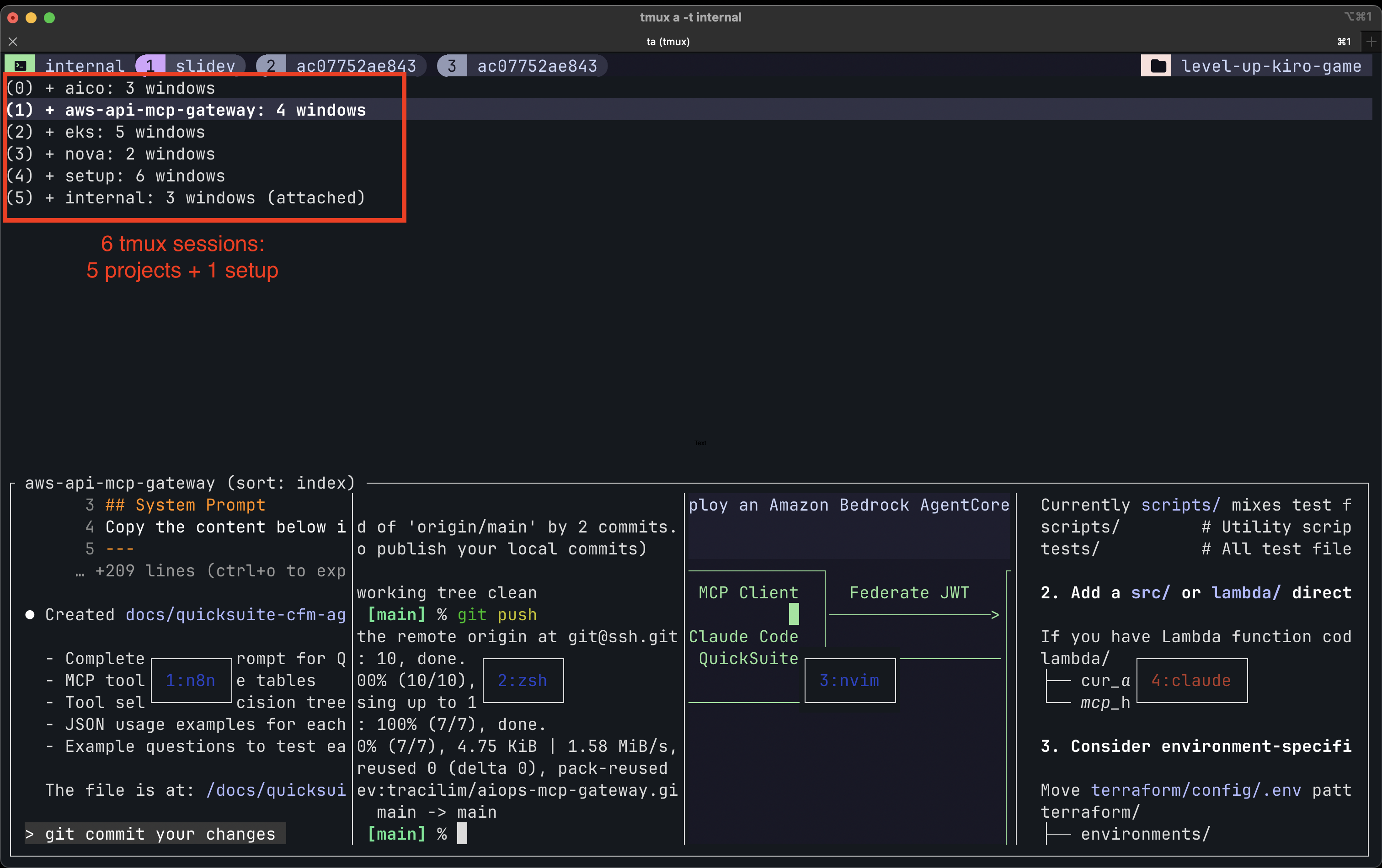This screenshot has height=868, width=1382.
Task: Select the 2:zsh window preview label
Action: (523, 681)
